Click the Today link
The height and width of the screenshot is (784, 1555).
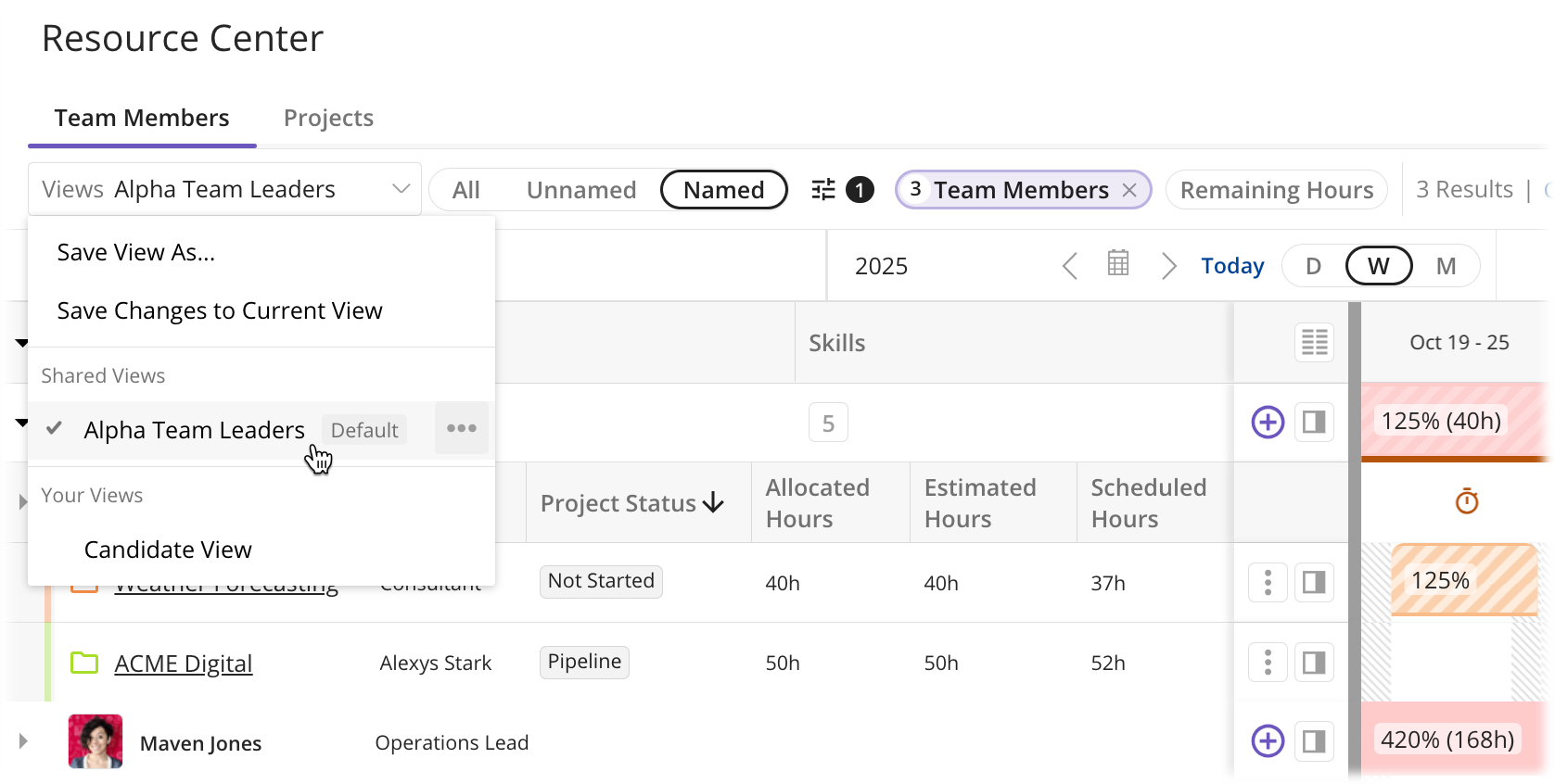pyautogui.click(x=1232, y=266)
